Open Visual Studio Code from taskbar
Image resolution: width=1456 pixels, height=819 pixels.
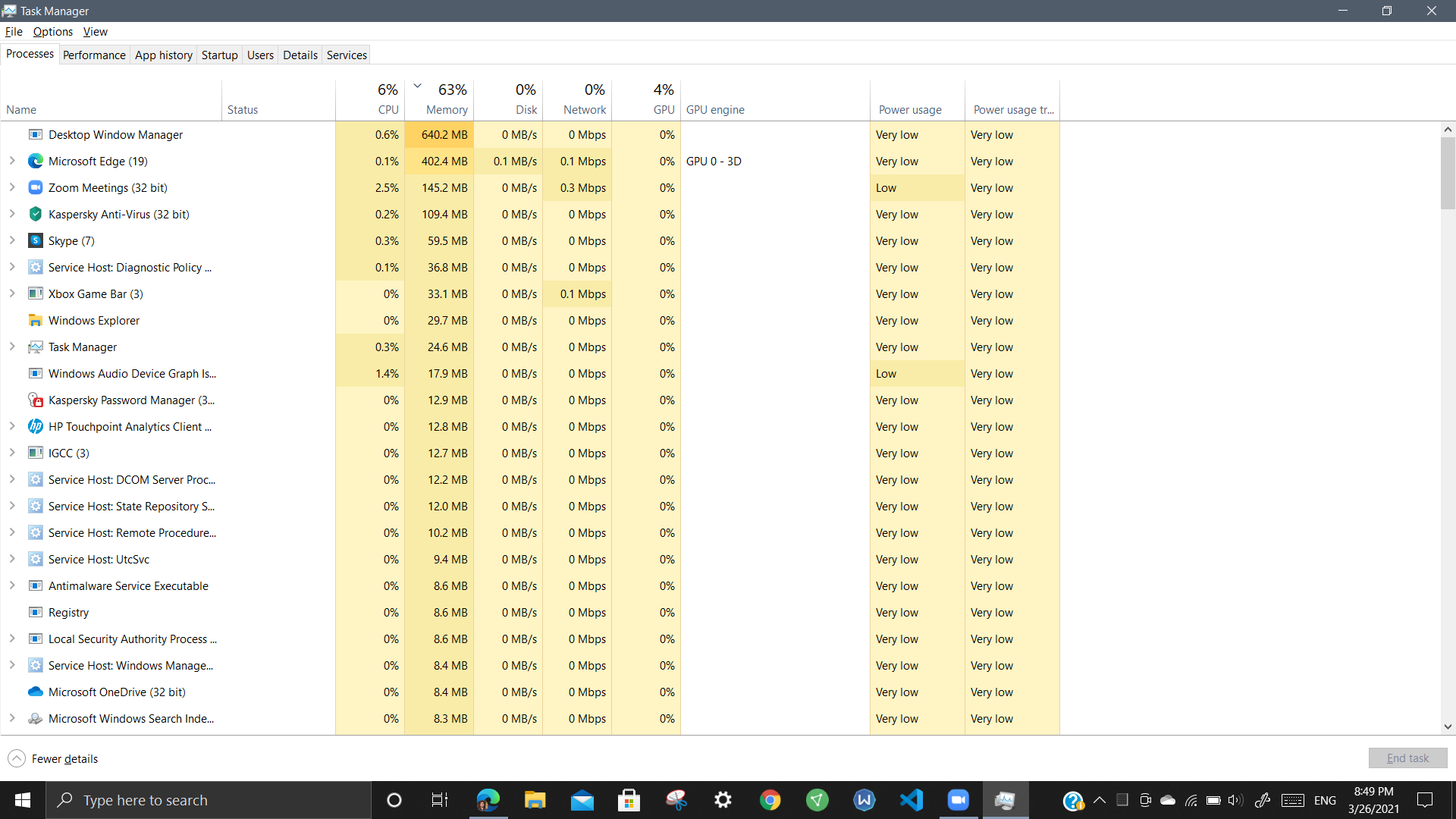click(911, 800)
